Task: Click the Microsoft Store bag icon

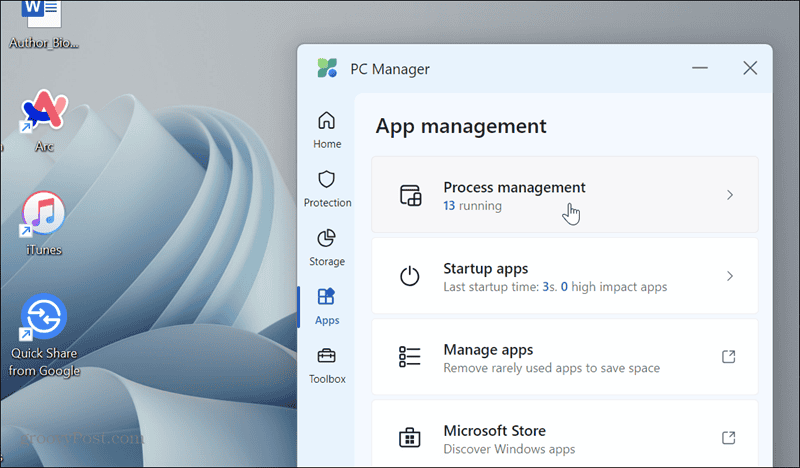Action: pyautogui.click(x=409, y=437)
